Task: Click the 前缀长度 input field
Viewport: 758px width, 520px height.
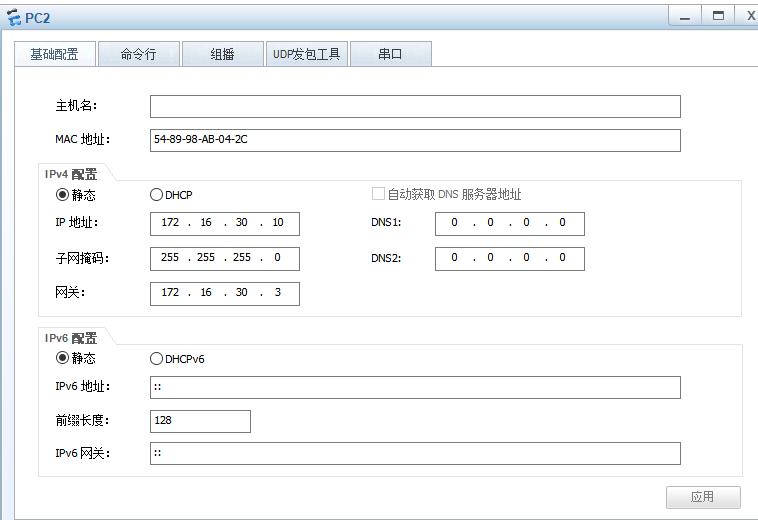Action: (x=200, y=421)
